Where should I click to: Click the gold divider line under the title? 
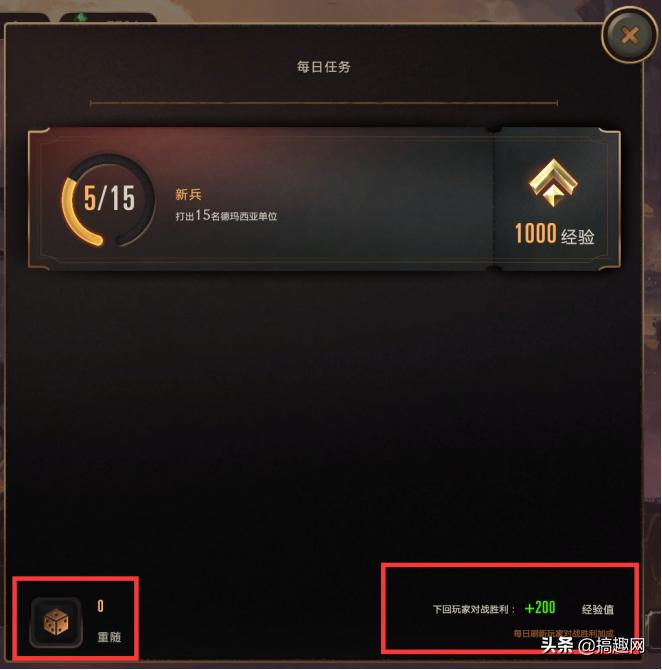[324, 103]
